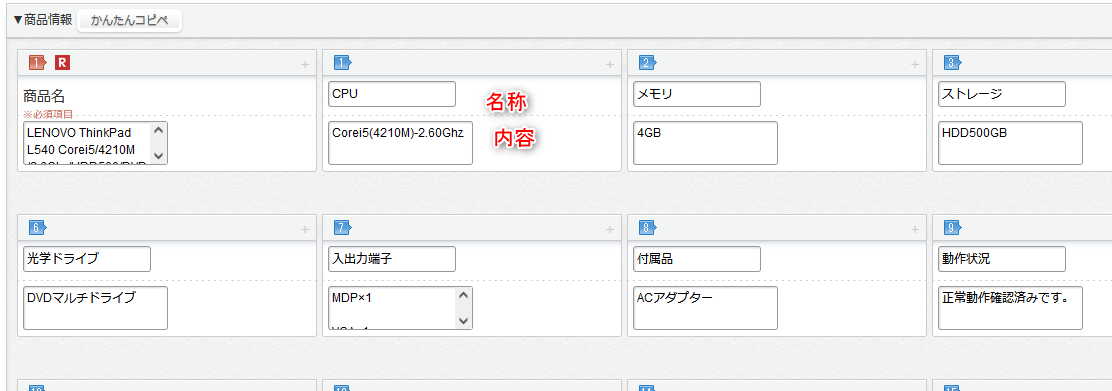1112x391 pixels.
Task: Collapse the ▼商品情報 section header
Action: click(43, 20)
